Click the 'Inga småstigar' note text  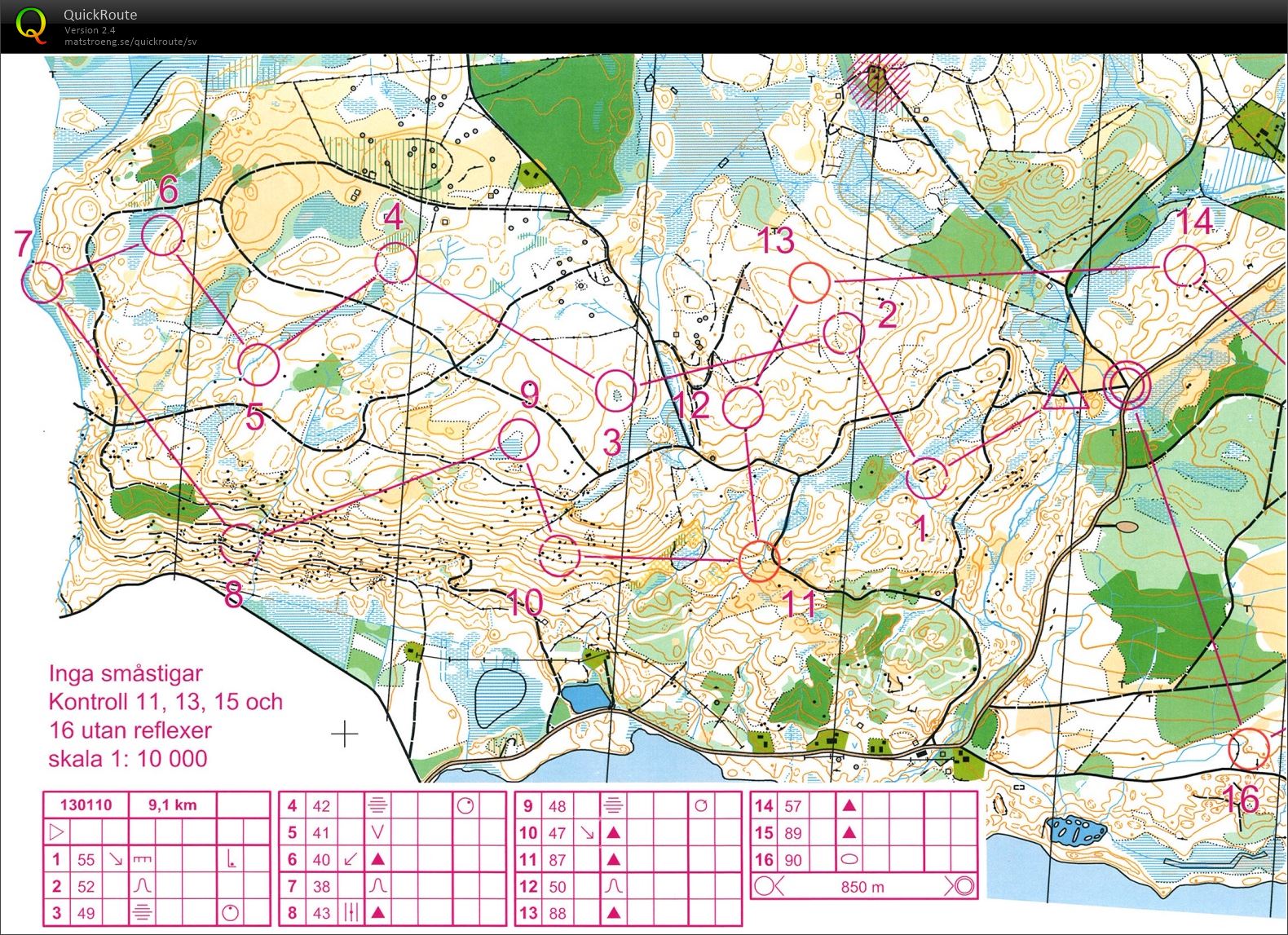click(126, 675)
